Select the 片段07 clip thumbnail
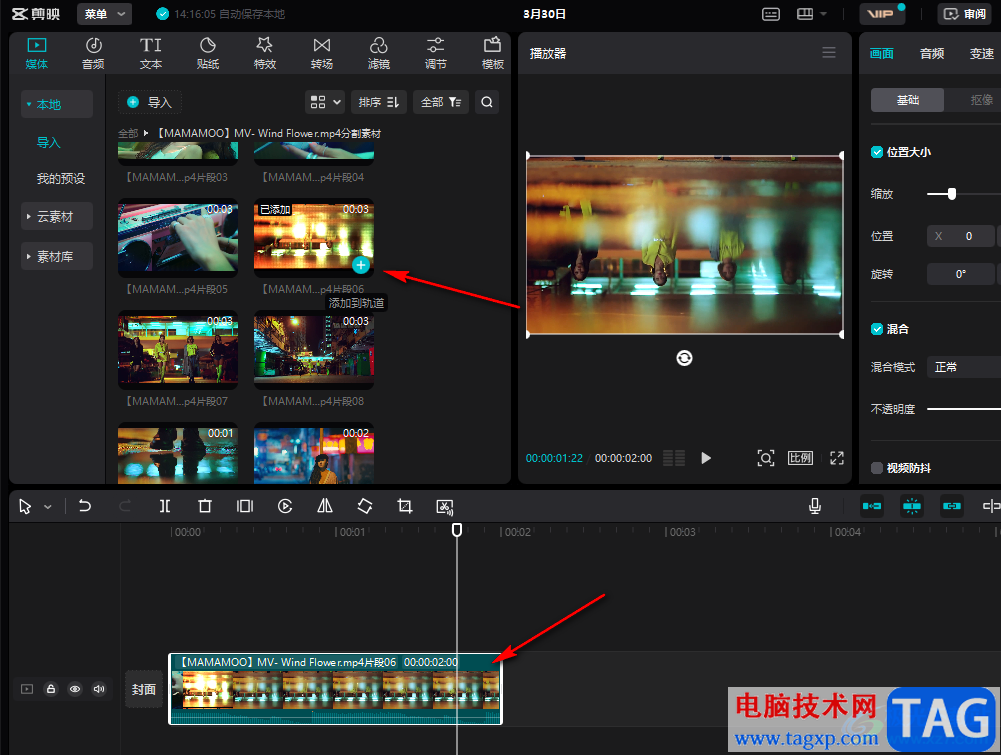Screen dimensions: 1001x755 coord(177,350)
